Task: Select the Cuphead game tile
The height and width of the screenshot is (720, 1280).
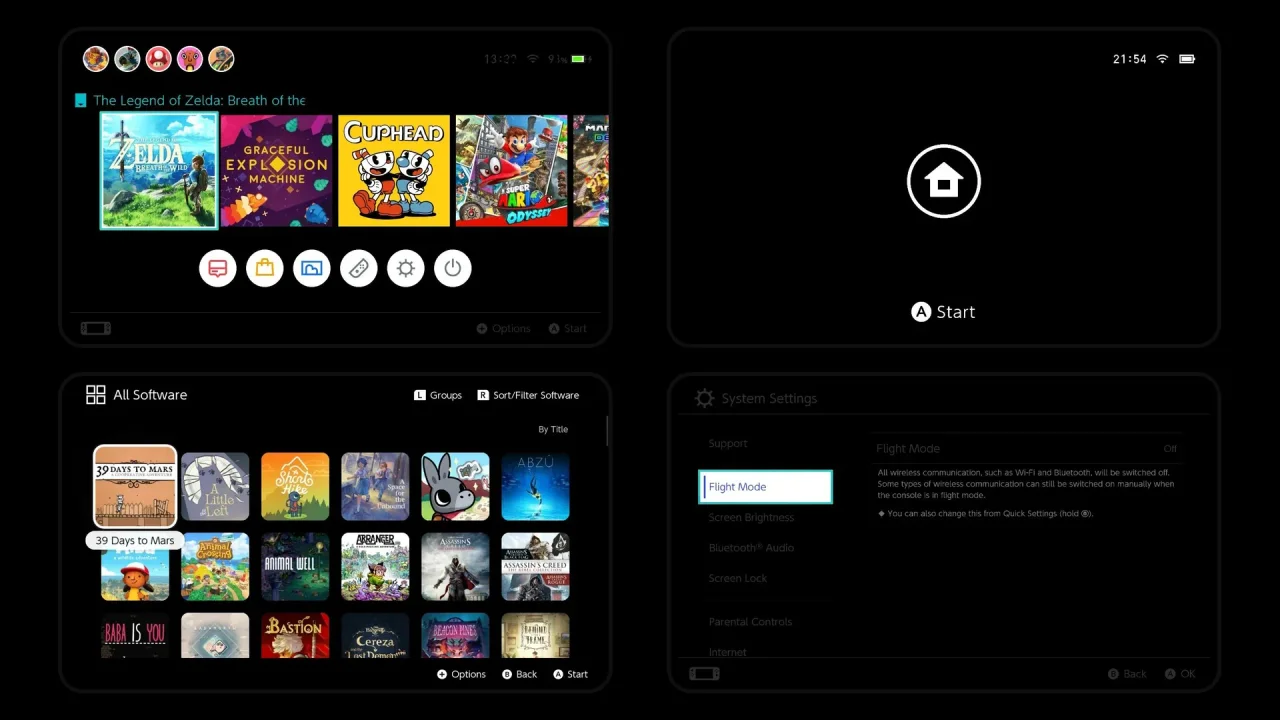Action: click(394, 171)
